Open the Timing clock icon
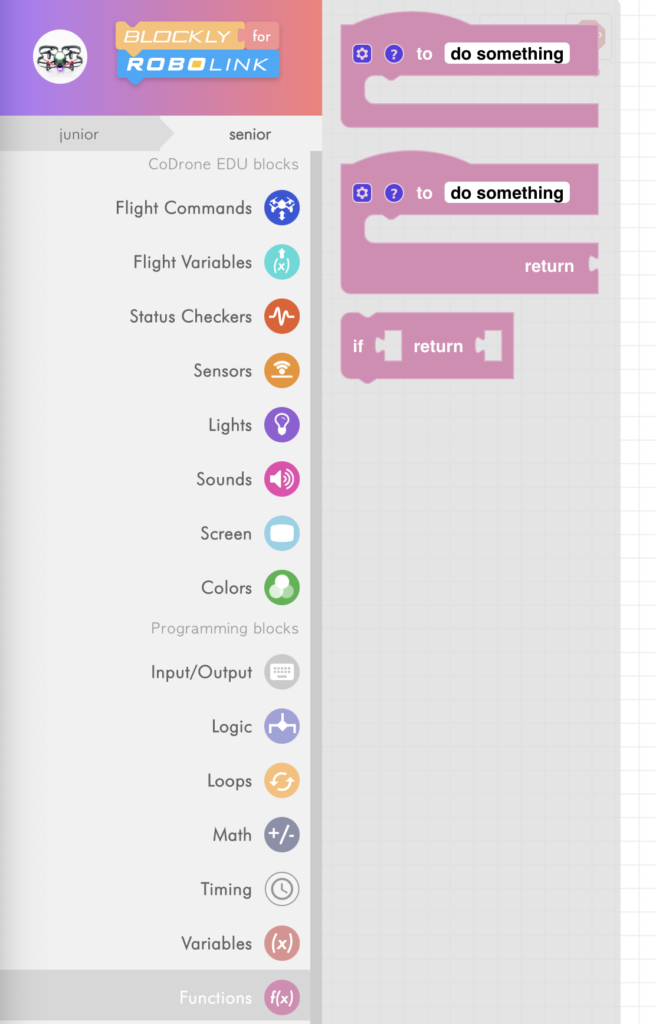The width and height of the screenshot is (656, 1024). pos(282,889)
